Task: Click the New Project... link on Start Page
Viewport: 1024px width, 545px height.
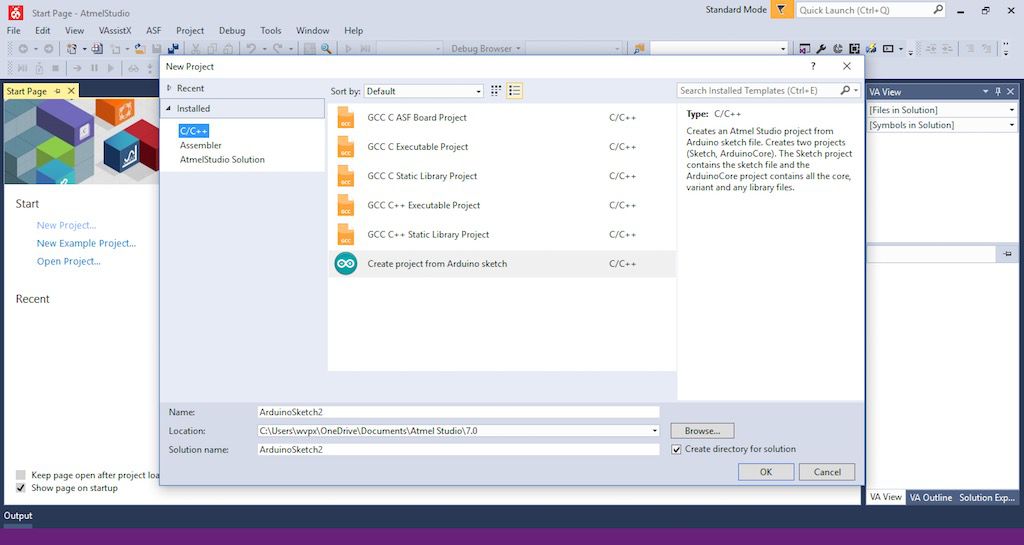Action: (66, 225)
